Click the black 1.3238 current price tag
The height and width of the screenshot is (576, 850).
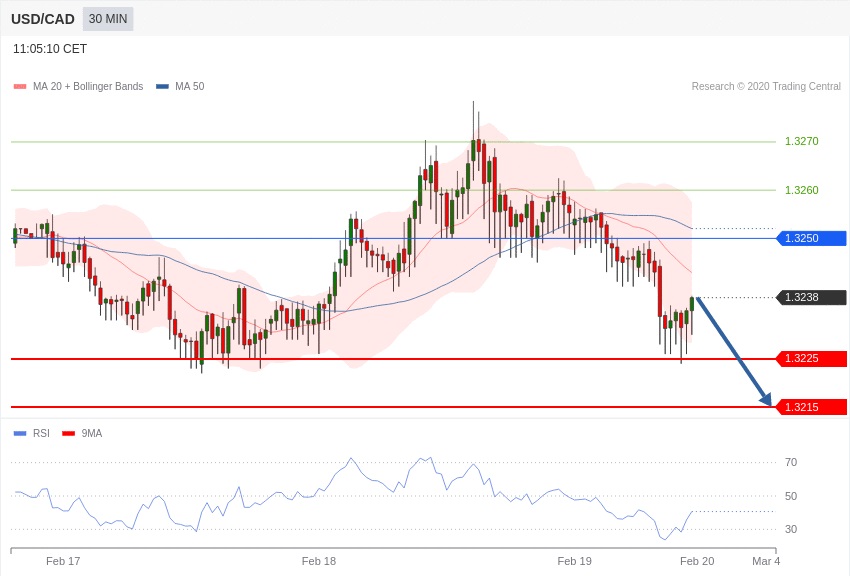(x=811, y=297)
